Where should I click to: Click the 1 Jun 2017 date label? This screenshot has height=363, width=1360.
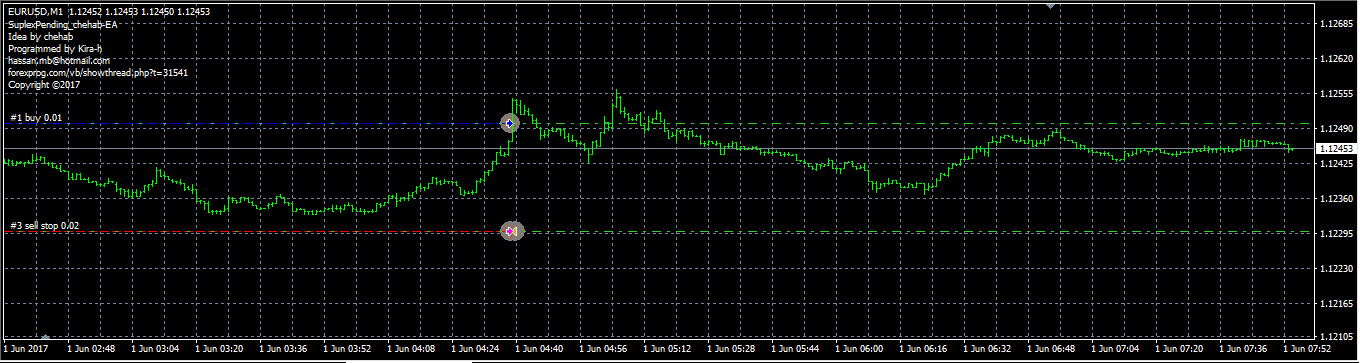pyautogui.click(x=26, y=350)
